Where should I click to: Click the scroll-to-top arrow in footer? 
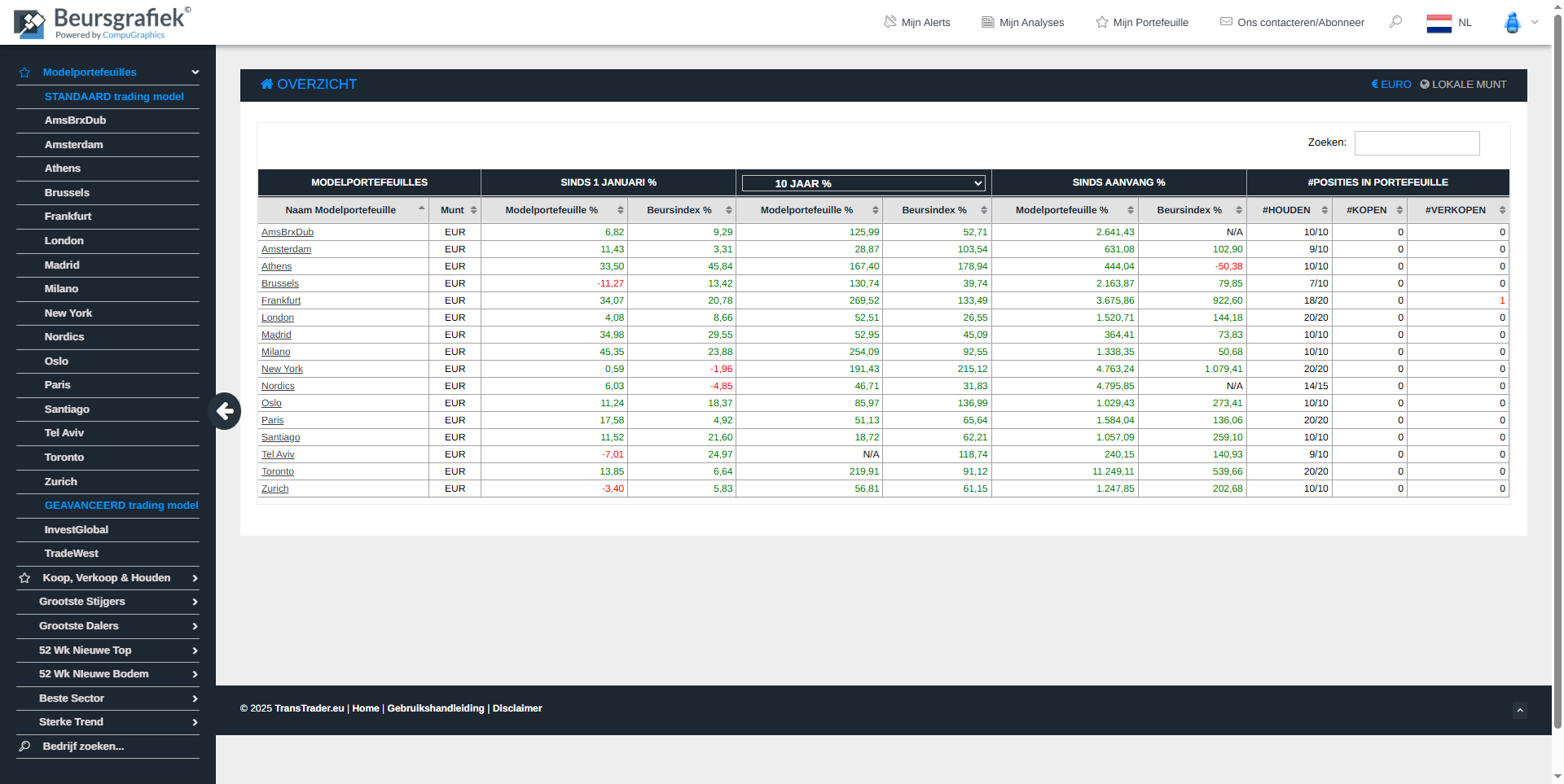(x=1519, y=710)
